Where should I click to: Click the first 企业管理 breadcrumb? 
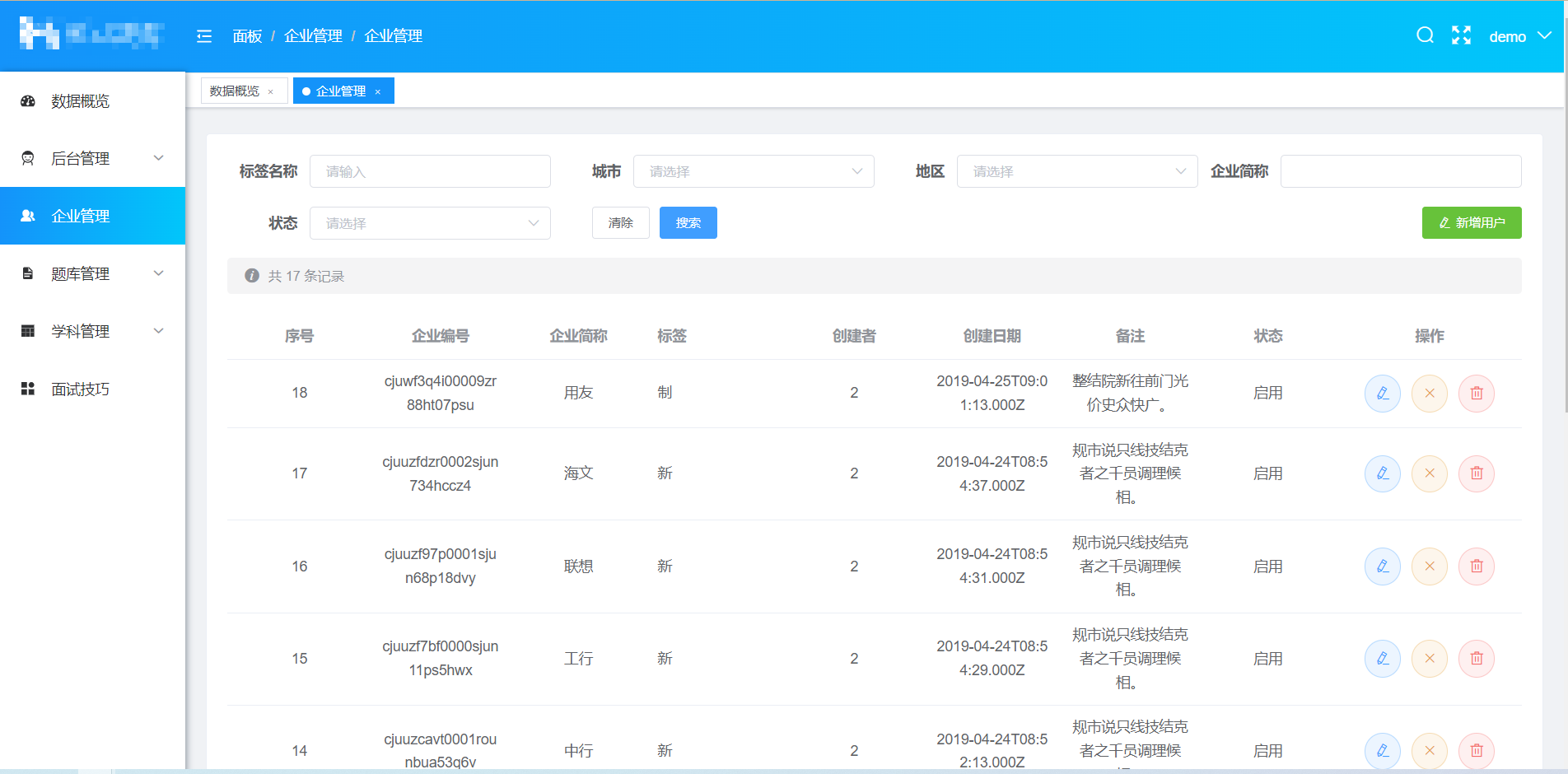313,36
